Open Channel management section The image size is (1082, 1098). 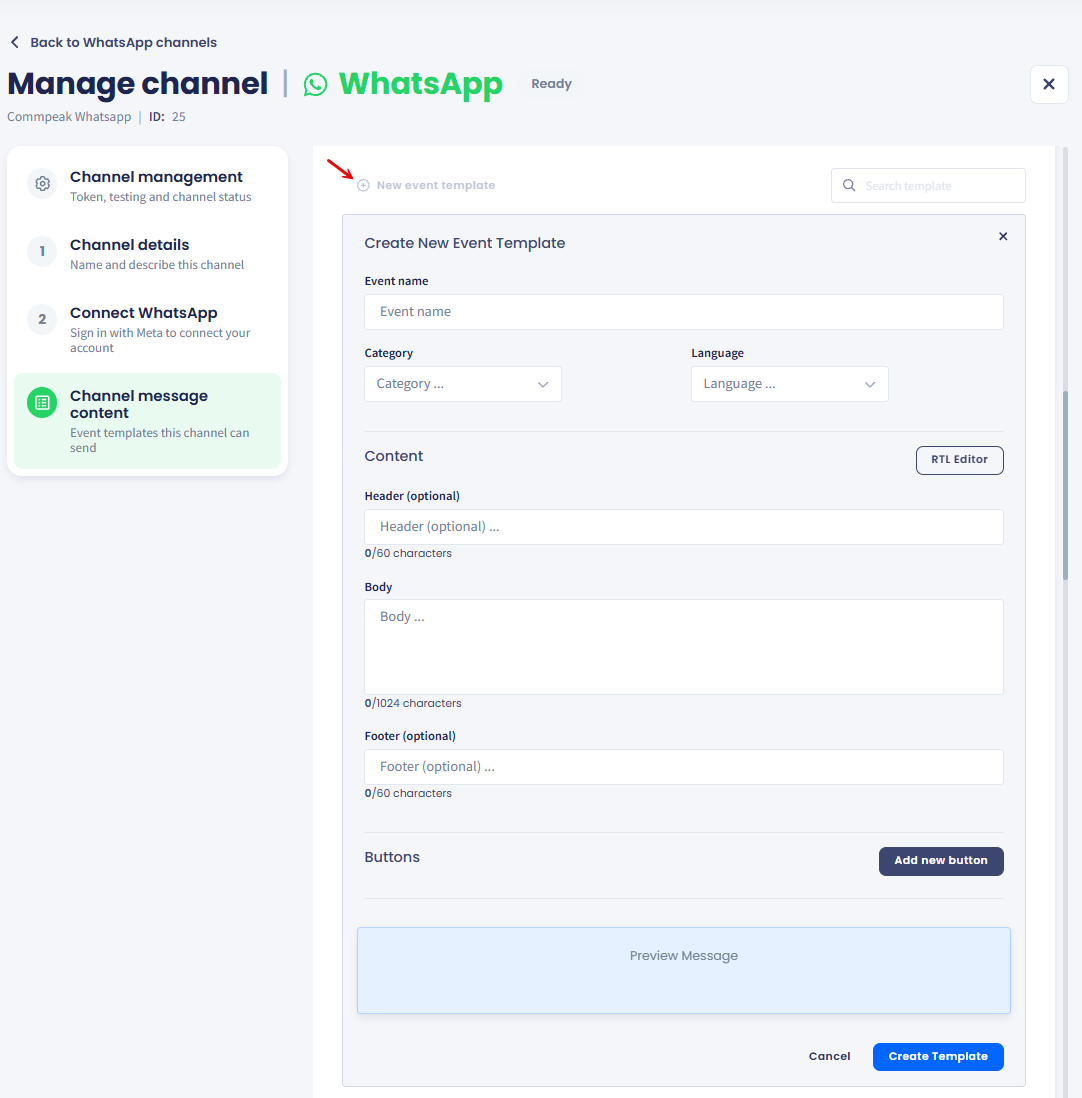pyautogui.click(x=147, y=186)
